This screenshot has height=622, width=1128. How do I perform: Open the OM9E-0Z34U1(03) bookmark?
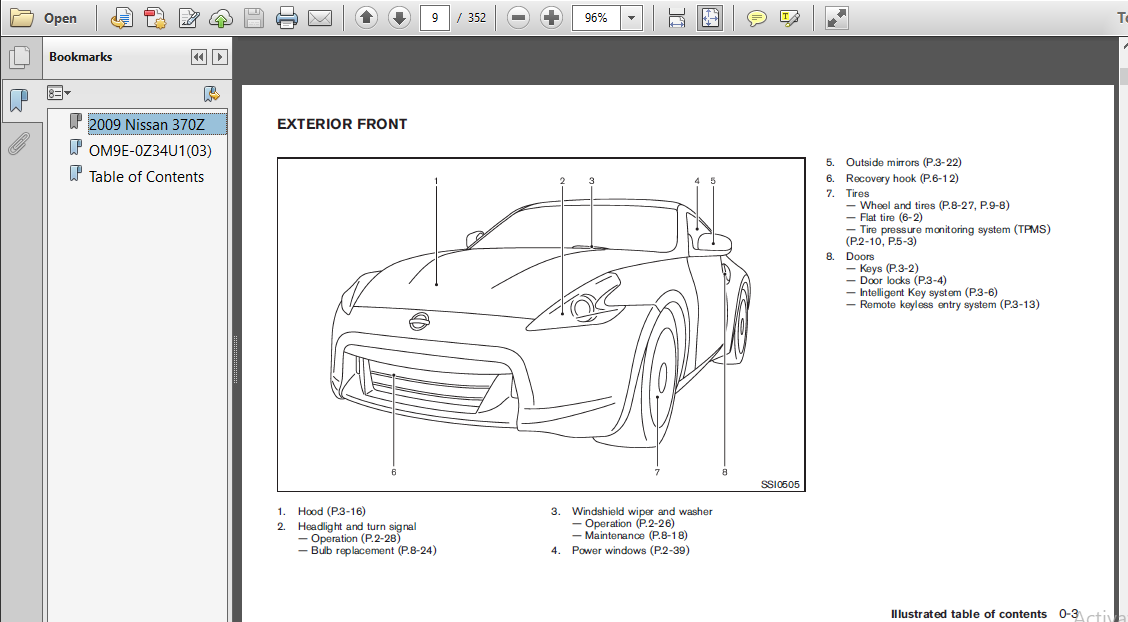click(150, 150)
